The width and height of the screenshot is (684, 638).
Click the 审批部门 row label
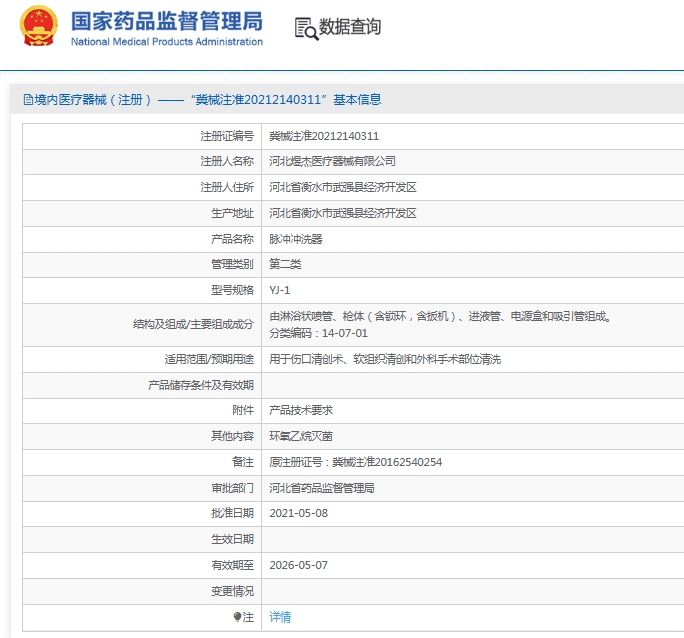pos(233,488)
